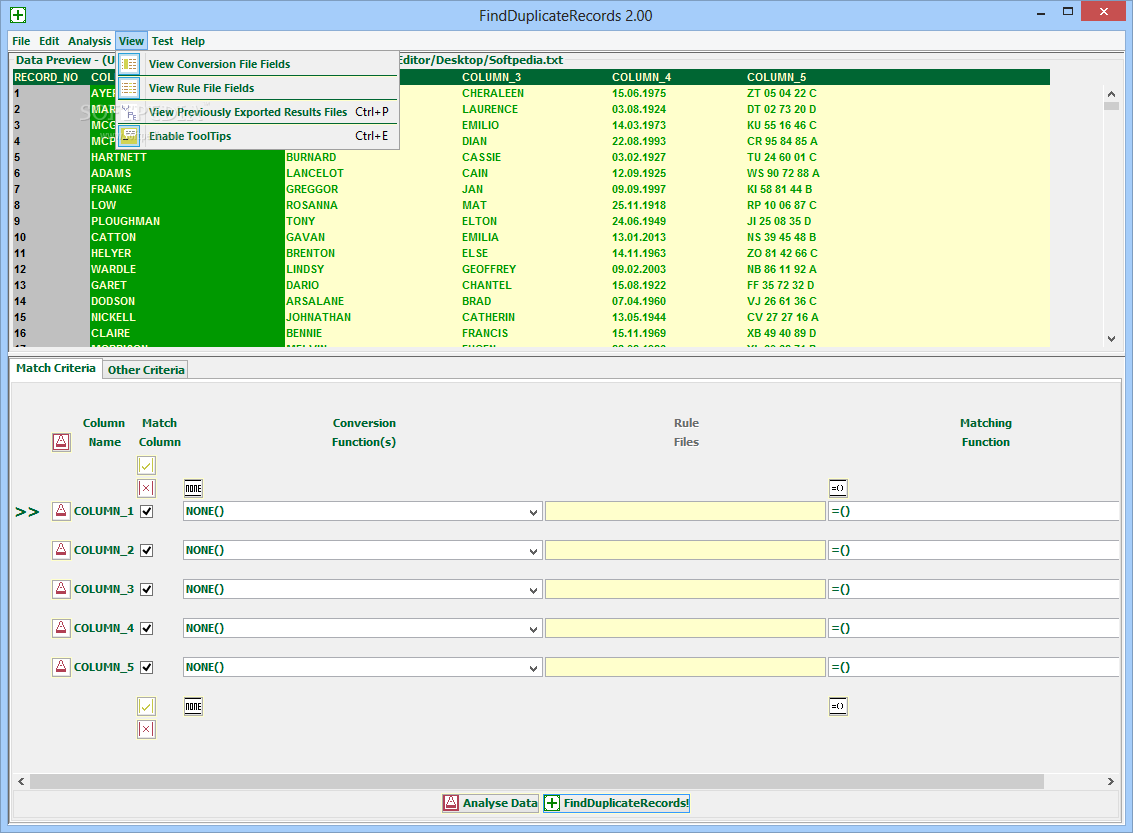Click the COLUMN_5 header in data preview
Screen dimensions: 1133x833
(x=777, y=77)
